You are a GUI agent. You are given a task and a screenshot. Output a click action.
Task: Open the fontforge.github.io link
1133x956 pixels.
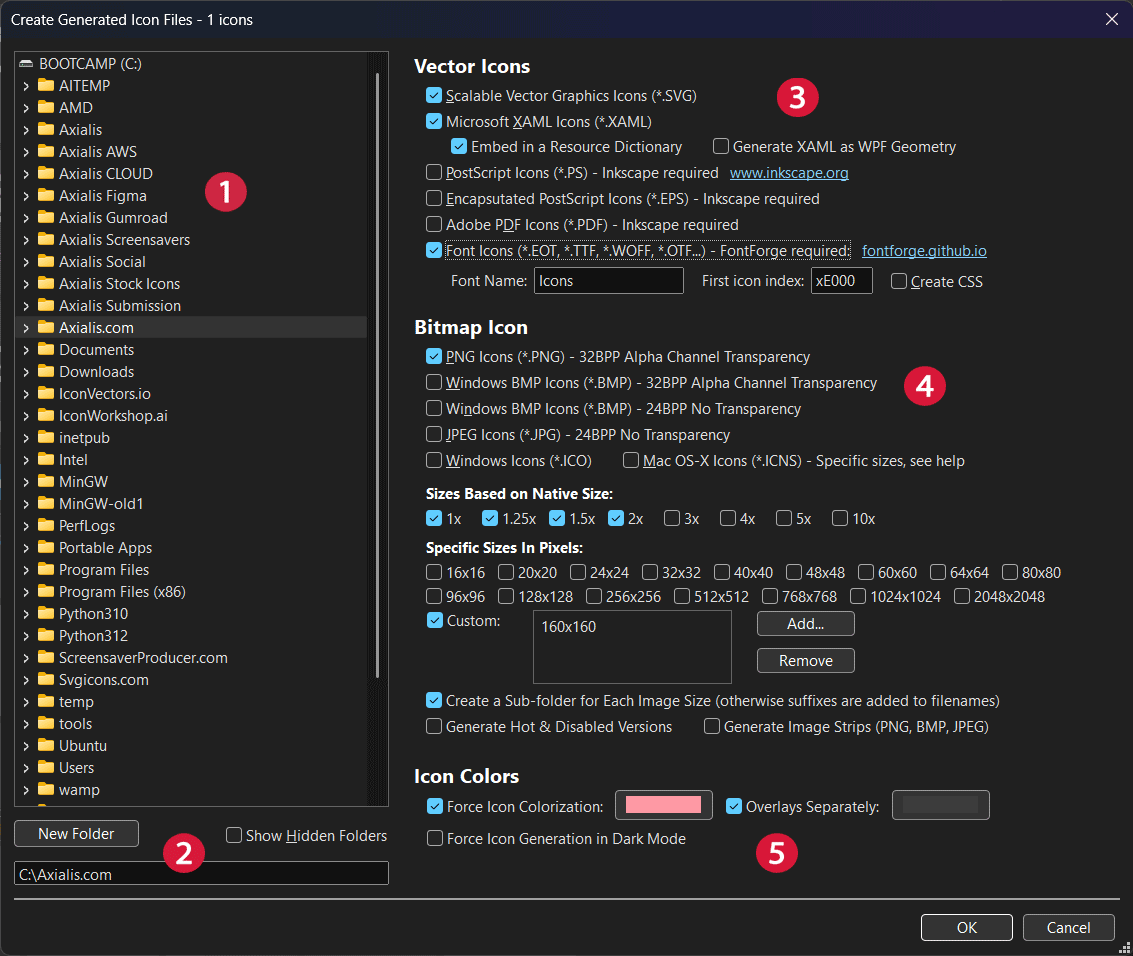(924, 250)
